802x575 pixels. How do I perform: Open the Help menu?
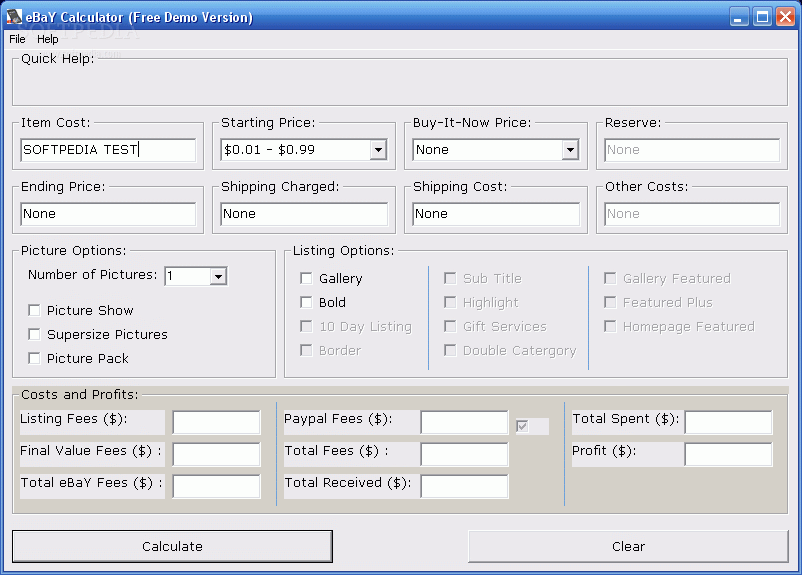(48, 39)
